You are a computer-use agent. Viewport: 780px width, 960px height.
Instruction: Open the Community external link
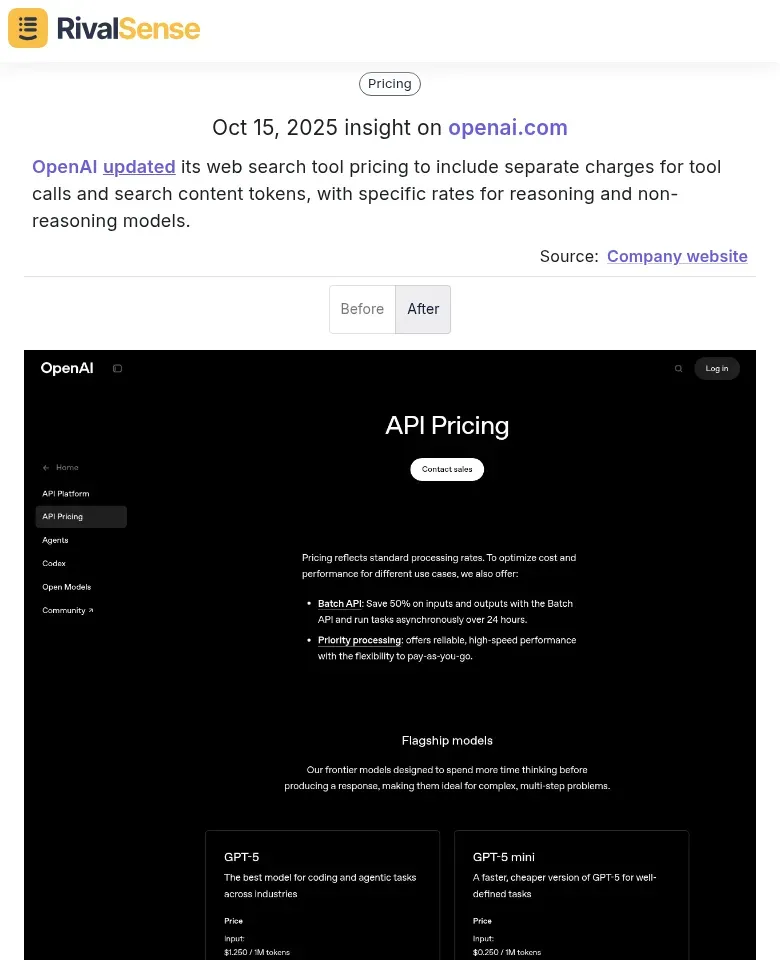click(67, 610)
